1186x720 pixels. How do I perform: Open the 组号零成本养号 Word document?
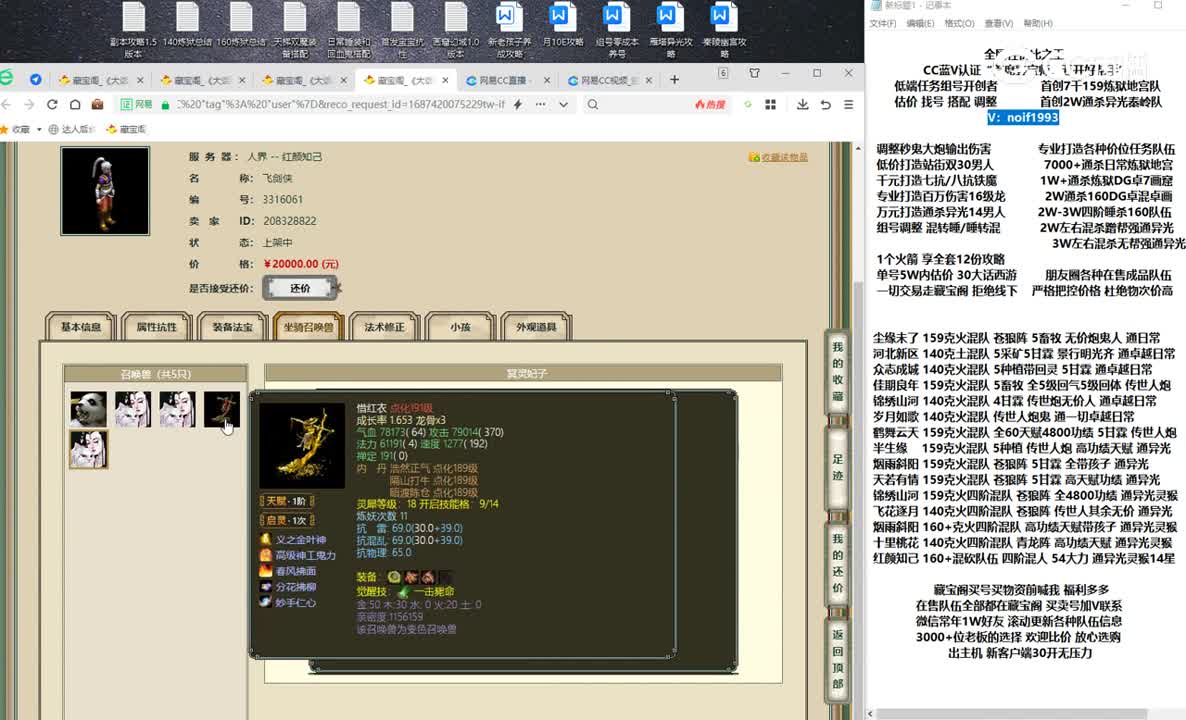[616, 29]
